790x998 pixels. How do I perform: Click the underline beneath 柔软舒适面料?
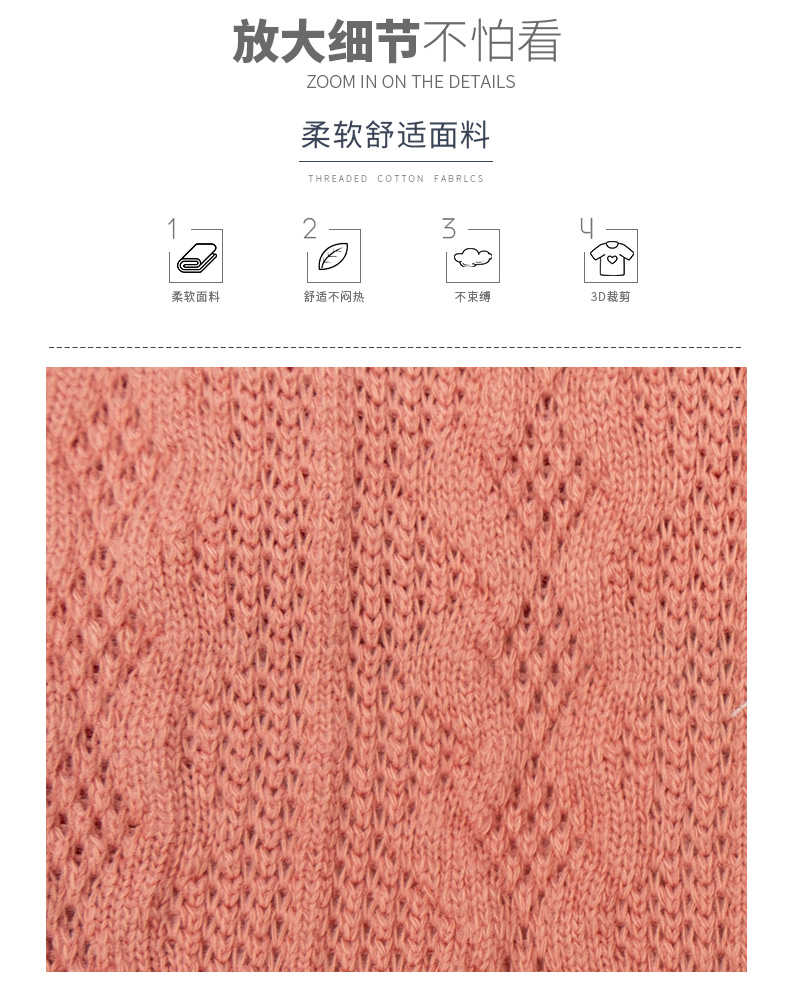pos(396,162)
